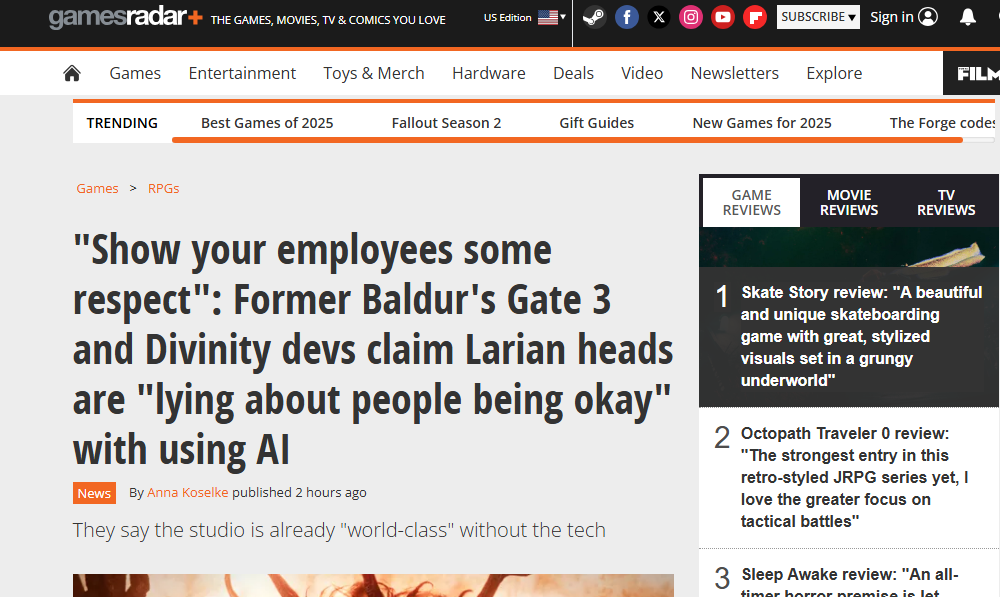The image size is (1000, 597).
Task: Open the Newsletters menu item
Action: coord(735,73)
